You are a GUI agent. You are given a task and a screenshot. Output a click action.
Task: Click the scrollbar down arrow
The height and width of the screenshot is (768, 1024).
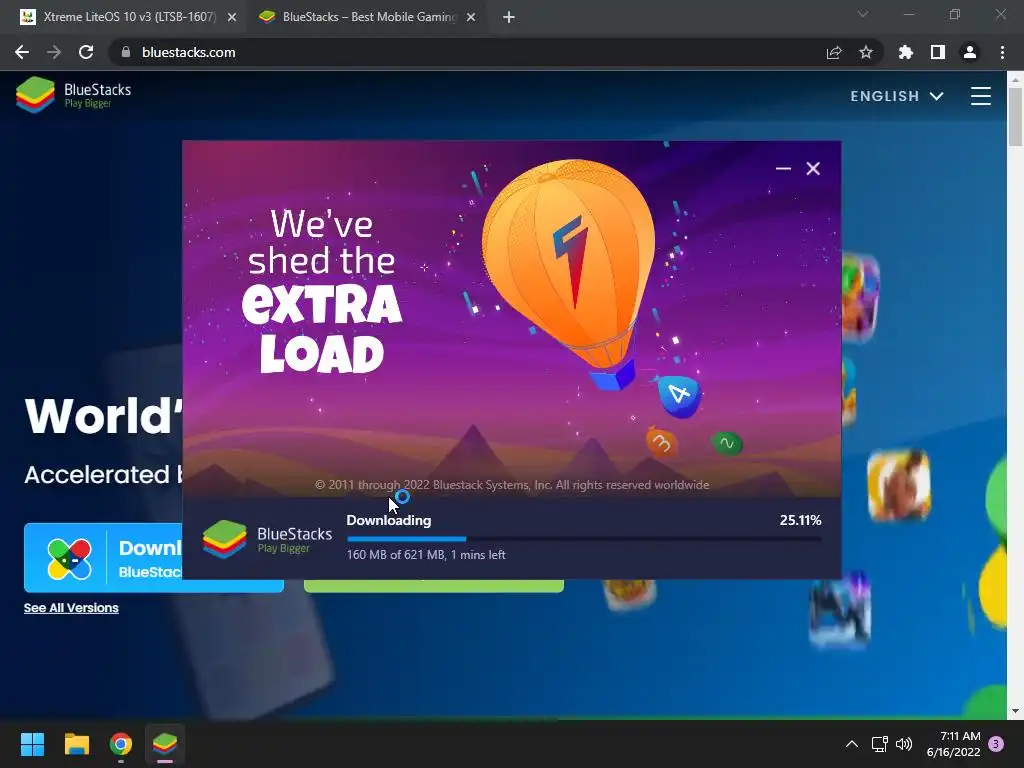click(x=1015, y=711)
